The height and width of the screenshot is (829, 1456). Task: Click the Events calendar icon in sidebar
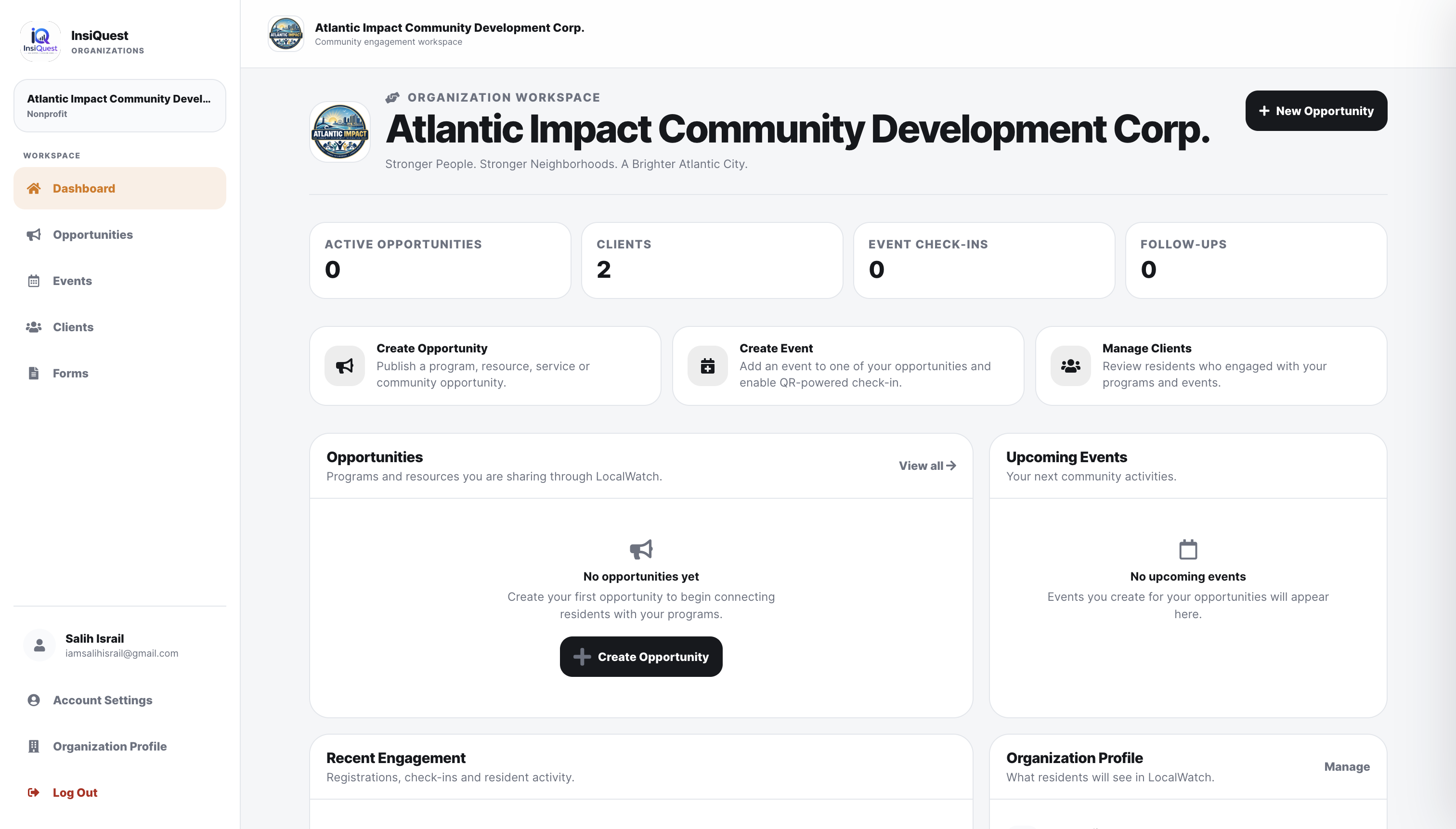[34, 281]
